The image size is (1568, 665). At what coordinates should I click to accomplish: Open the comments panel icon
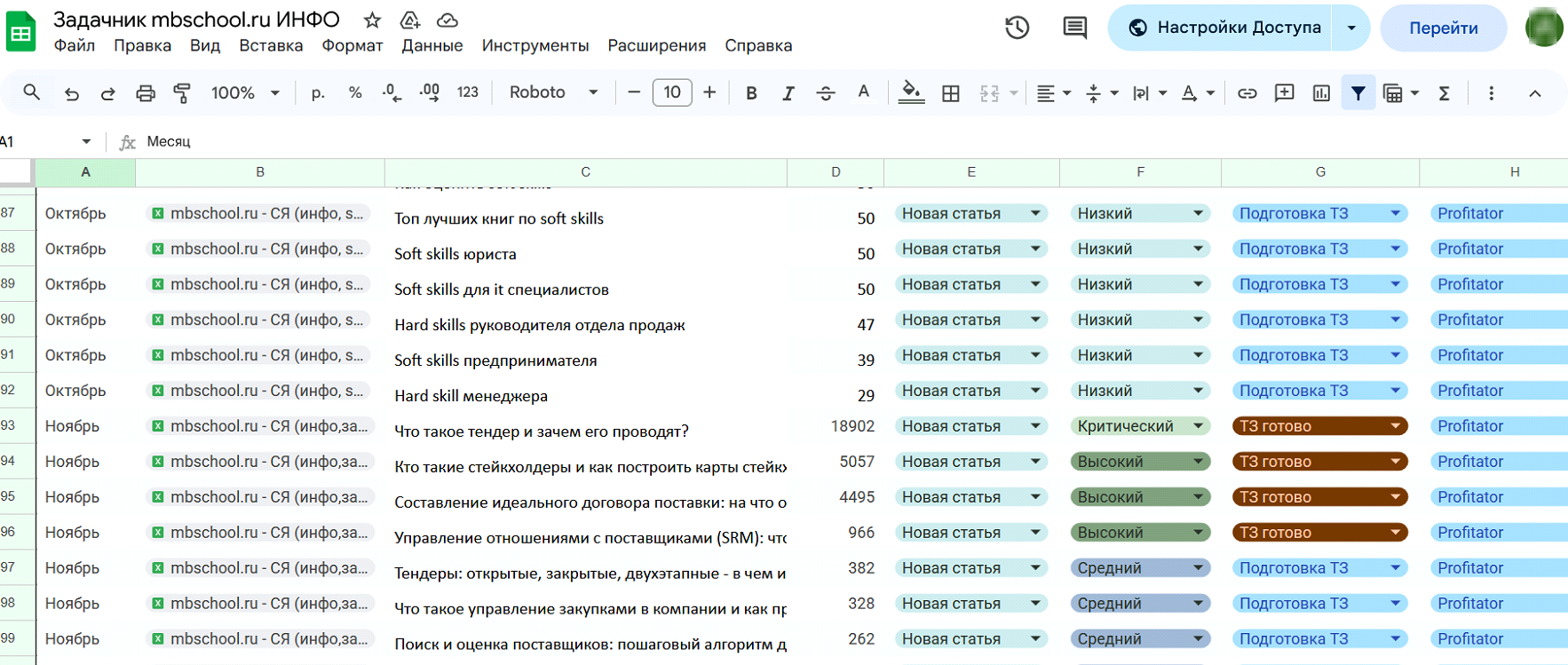1074,28
